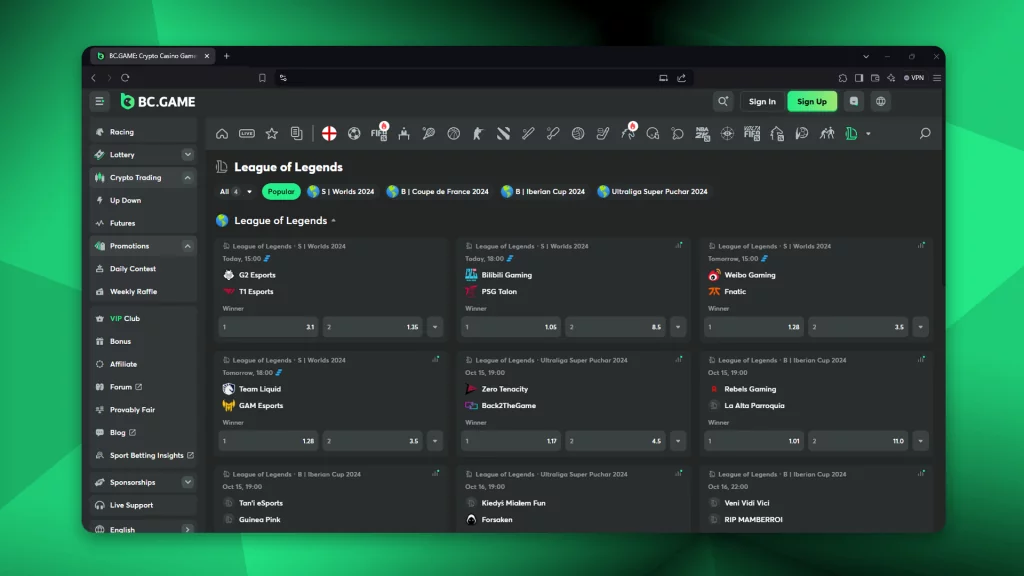
Task: Open the chat bubble icon in header
Action: [854, 101]
